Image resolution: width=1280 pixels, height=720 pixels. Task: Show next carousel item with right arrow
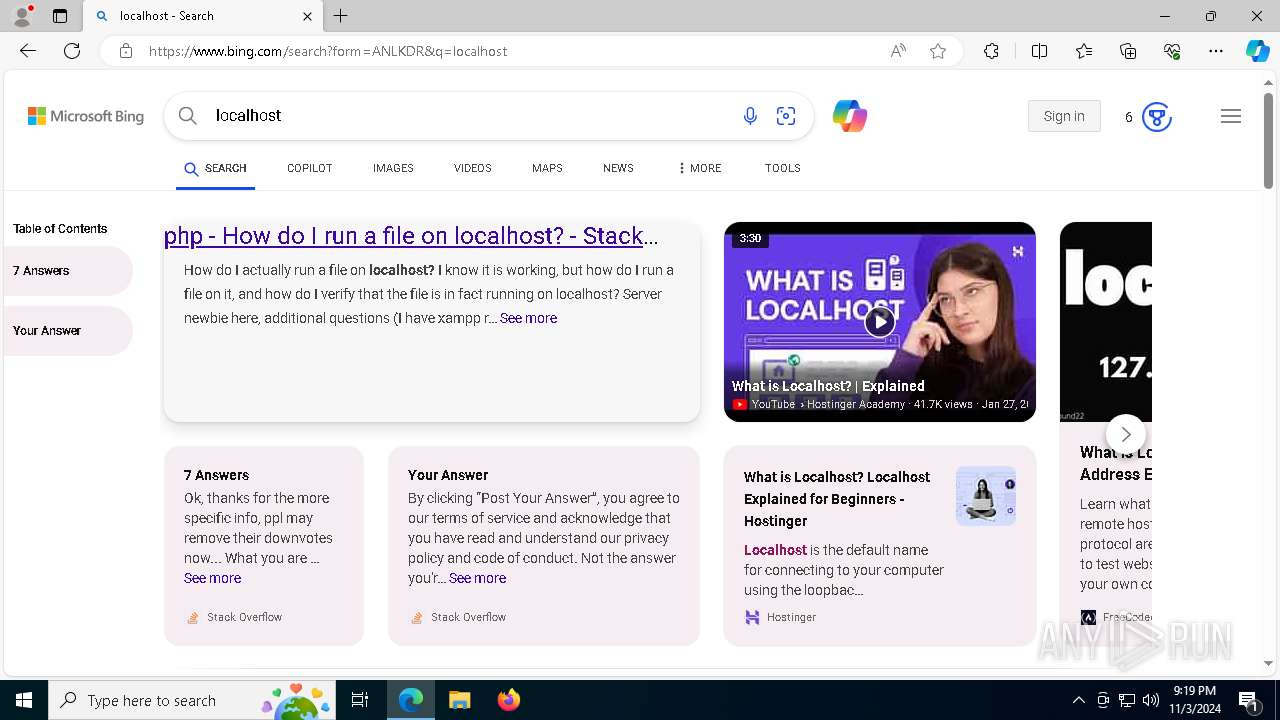1126,434
